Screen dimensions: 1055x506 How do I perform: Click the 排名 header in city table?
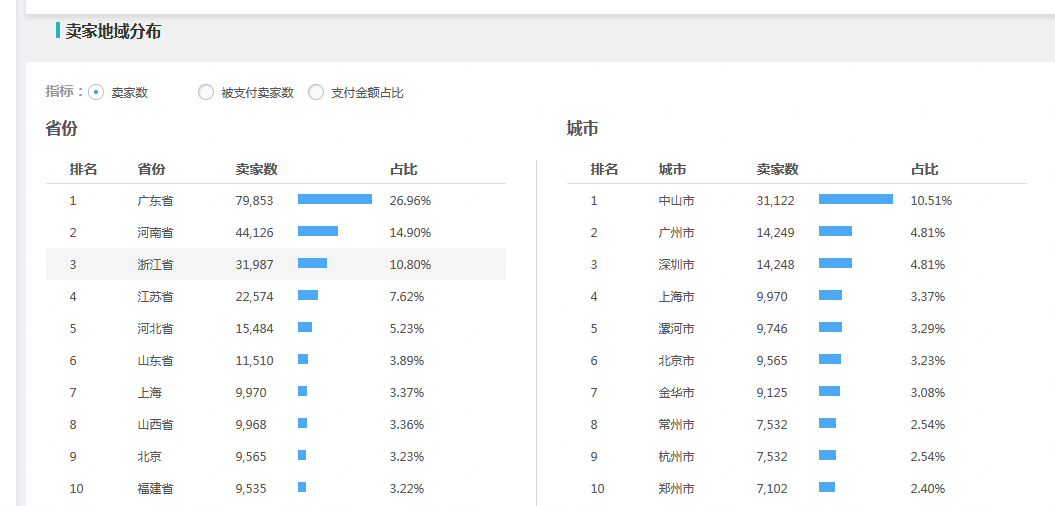point(604,170)
